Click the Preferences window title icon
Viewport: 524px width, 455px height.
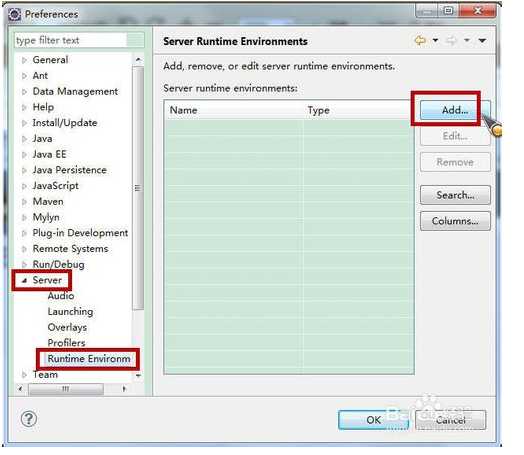point(15,14)
